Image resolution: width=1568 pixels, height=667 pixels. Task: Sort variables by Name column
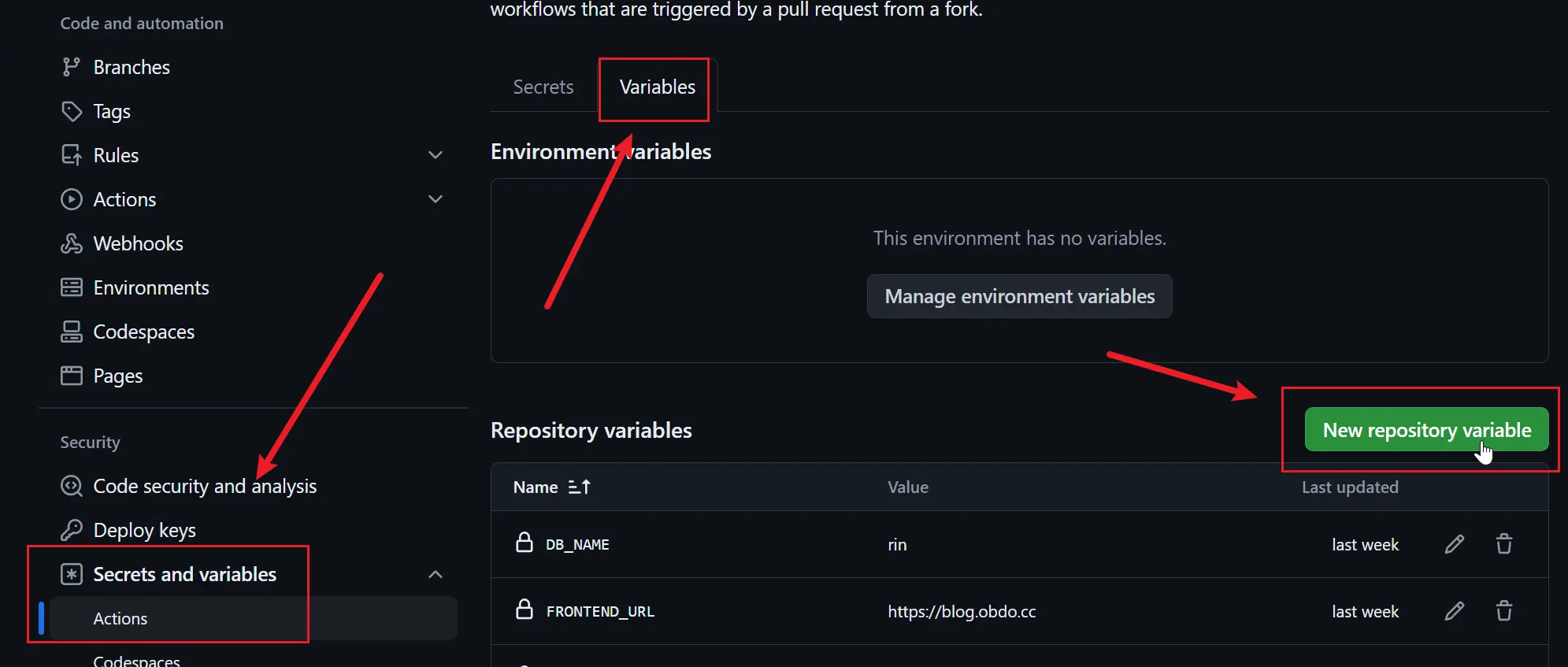[x=552, y=487]
